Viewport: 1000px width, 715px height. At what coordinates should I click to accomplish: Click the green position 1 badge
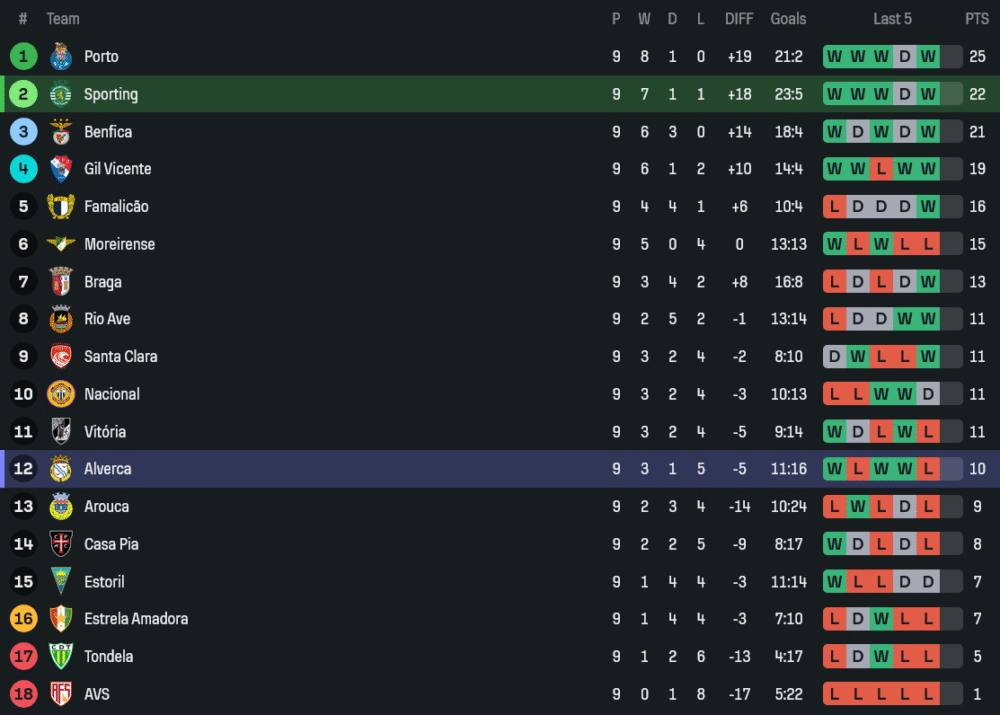coord(23,56)
